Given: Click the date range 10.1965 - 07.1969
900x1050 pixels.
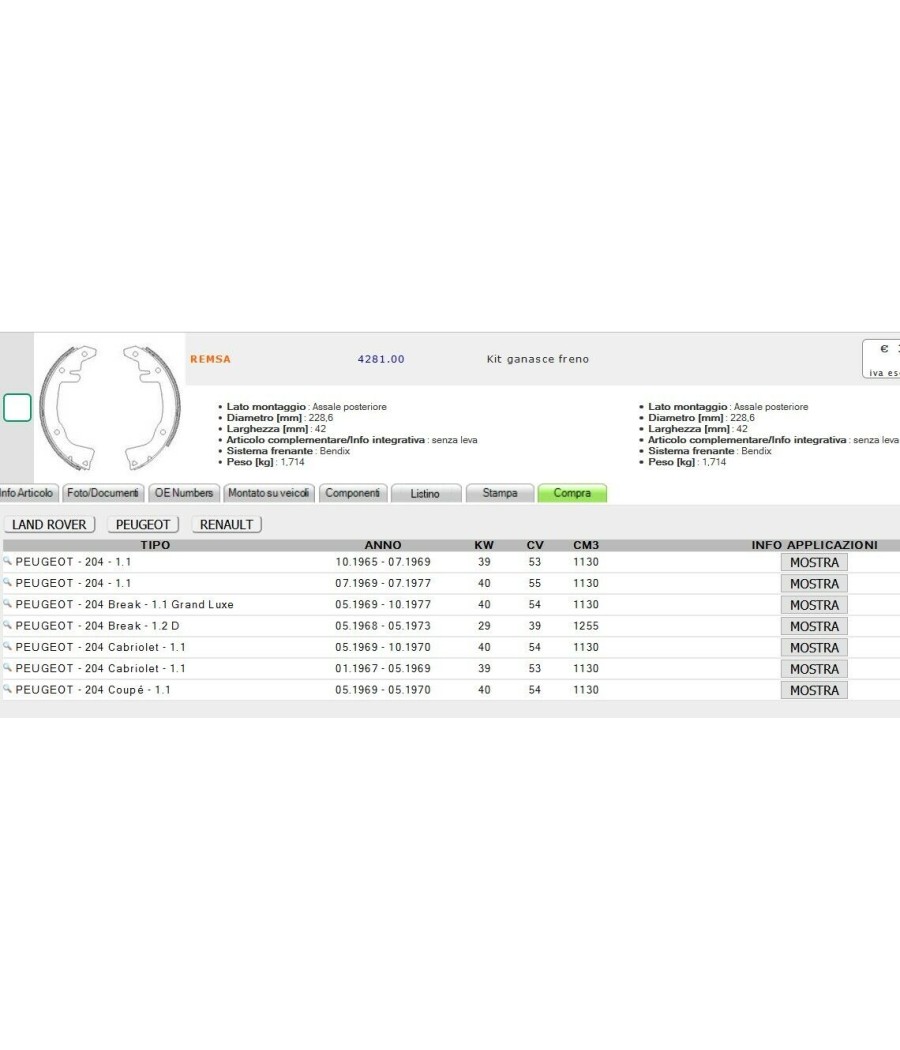Looking at the screenshot, I should (x=383, y=562).
